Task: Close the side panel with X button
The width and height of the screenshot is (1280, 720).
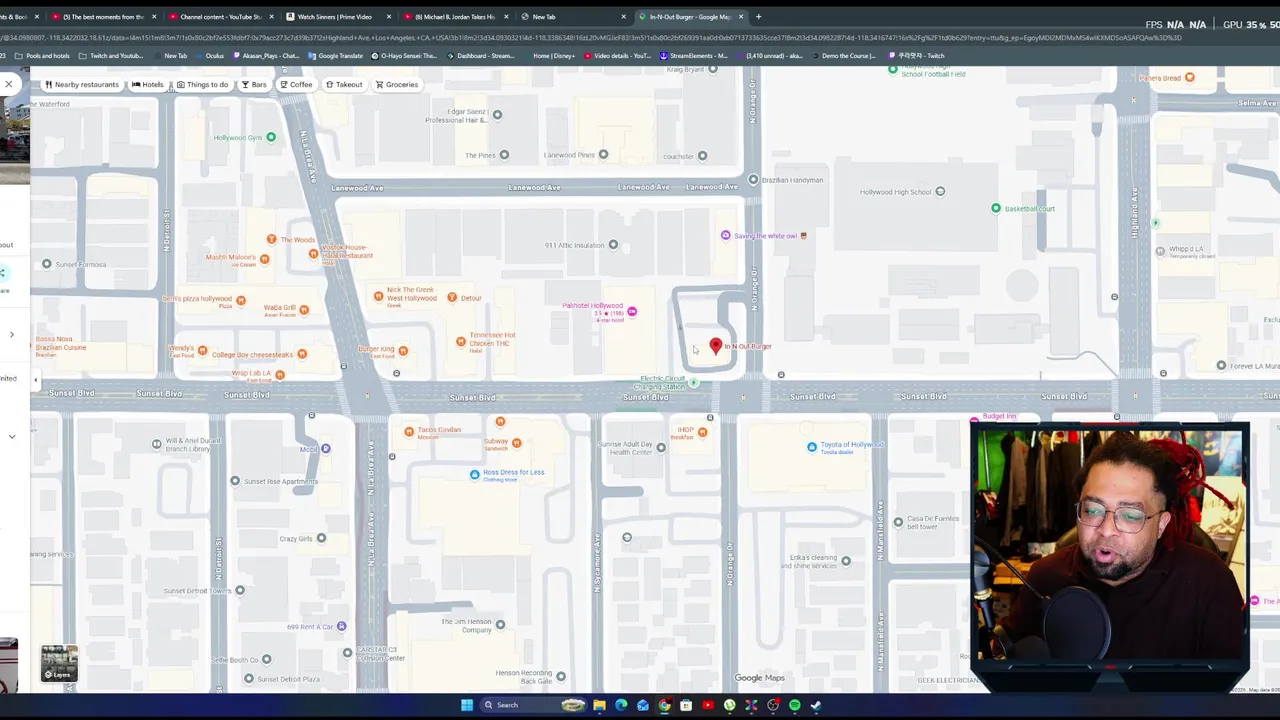Action: pos(9,84)
